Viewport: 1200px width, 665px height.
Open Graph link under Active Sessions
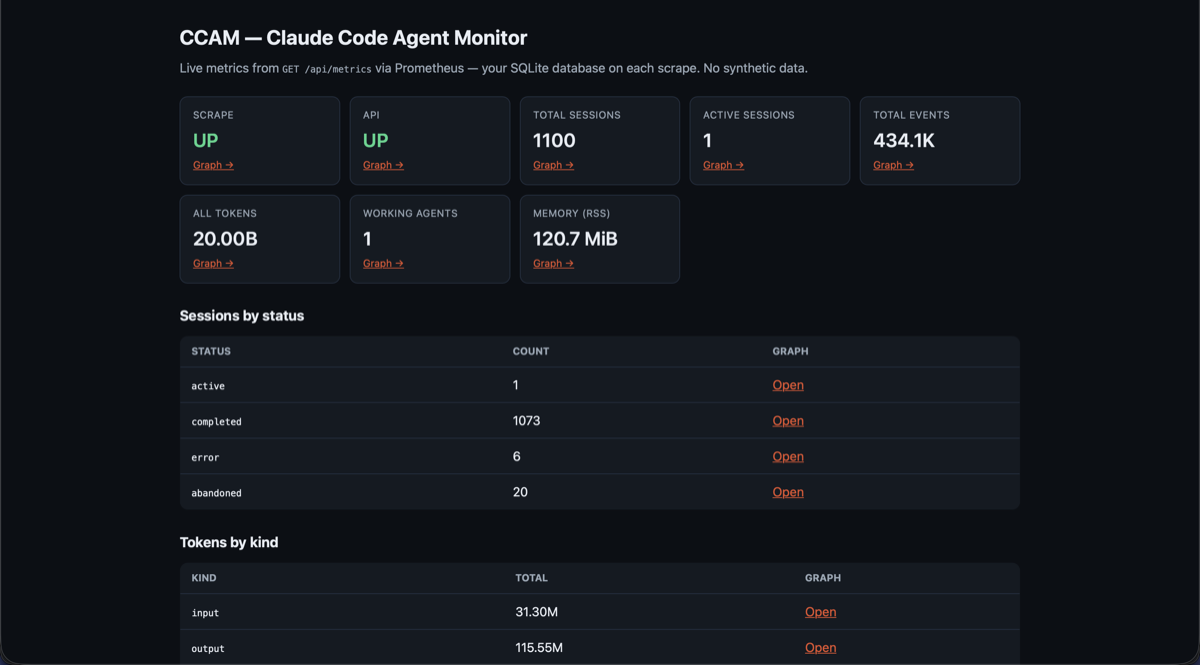coord(723,165)
